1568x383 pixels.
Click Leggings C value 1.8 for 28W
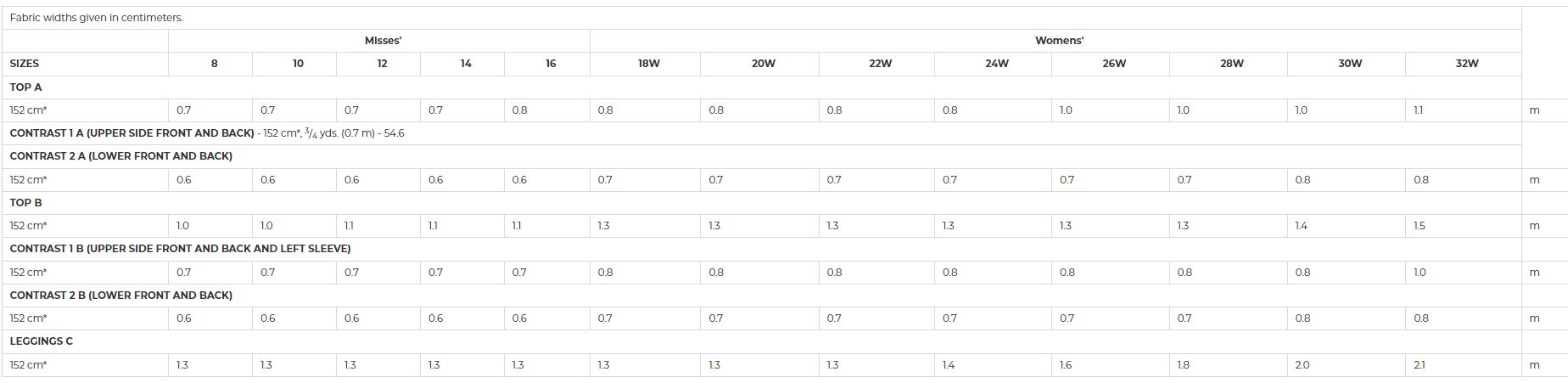(x=1184, y=365)
